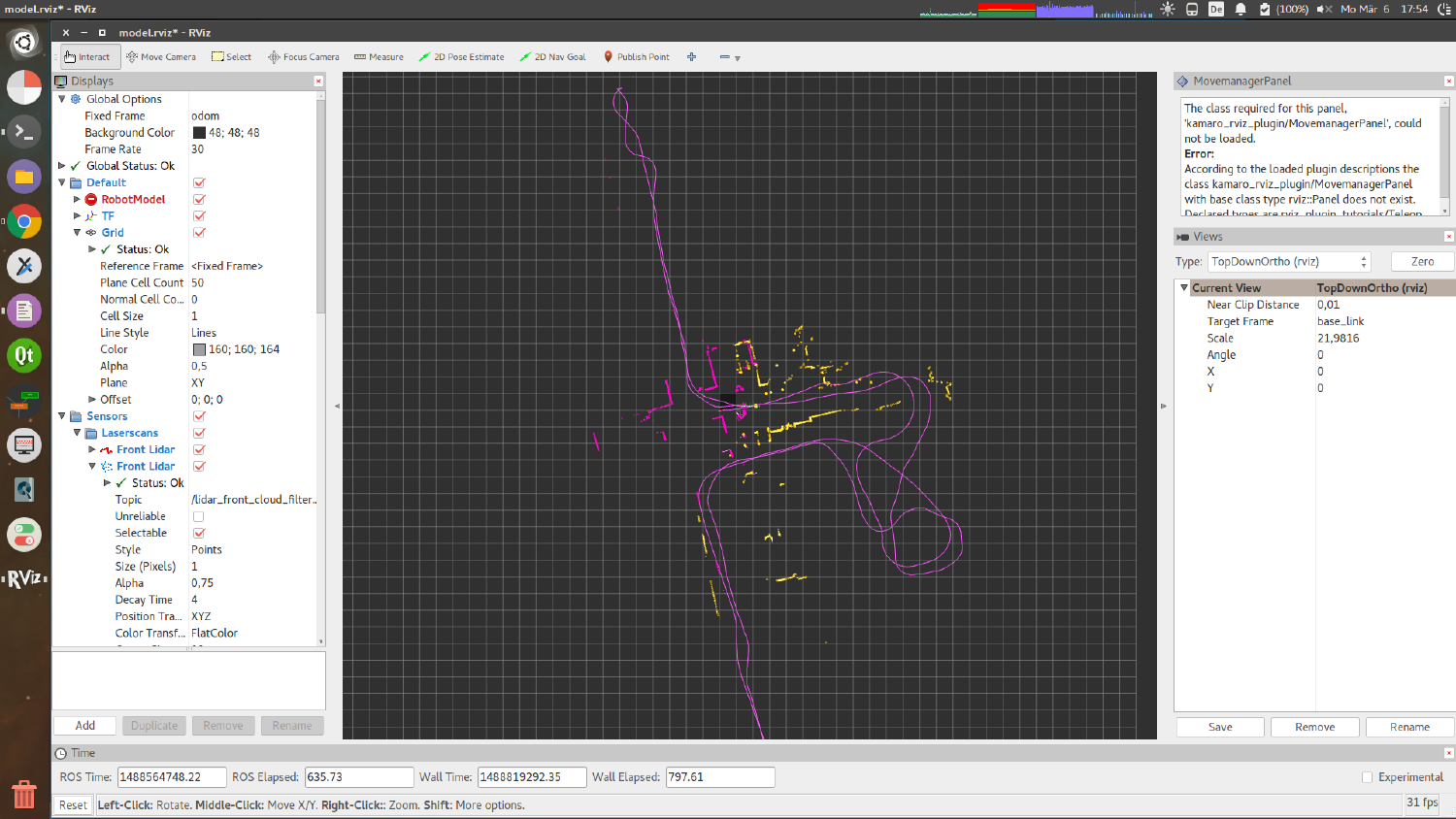Select the Interact tool

[88, 56]
